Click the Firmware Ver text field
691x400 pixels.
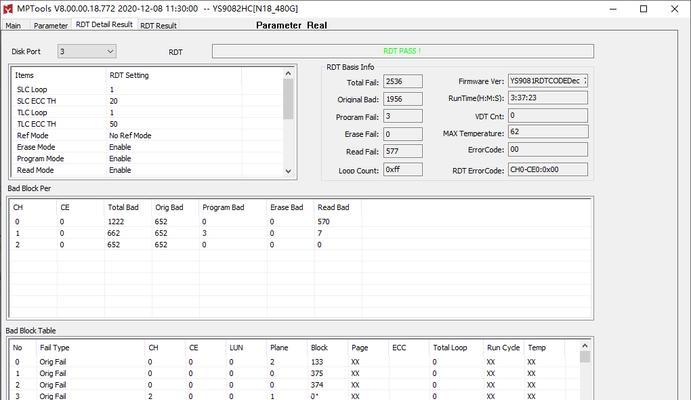(x=547, y=81)
